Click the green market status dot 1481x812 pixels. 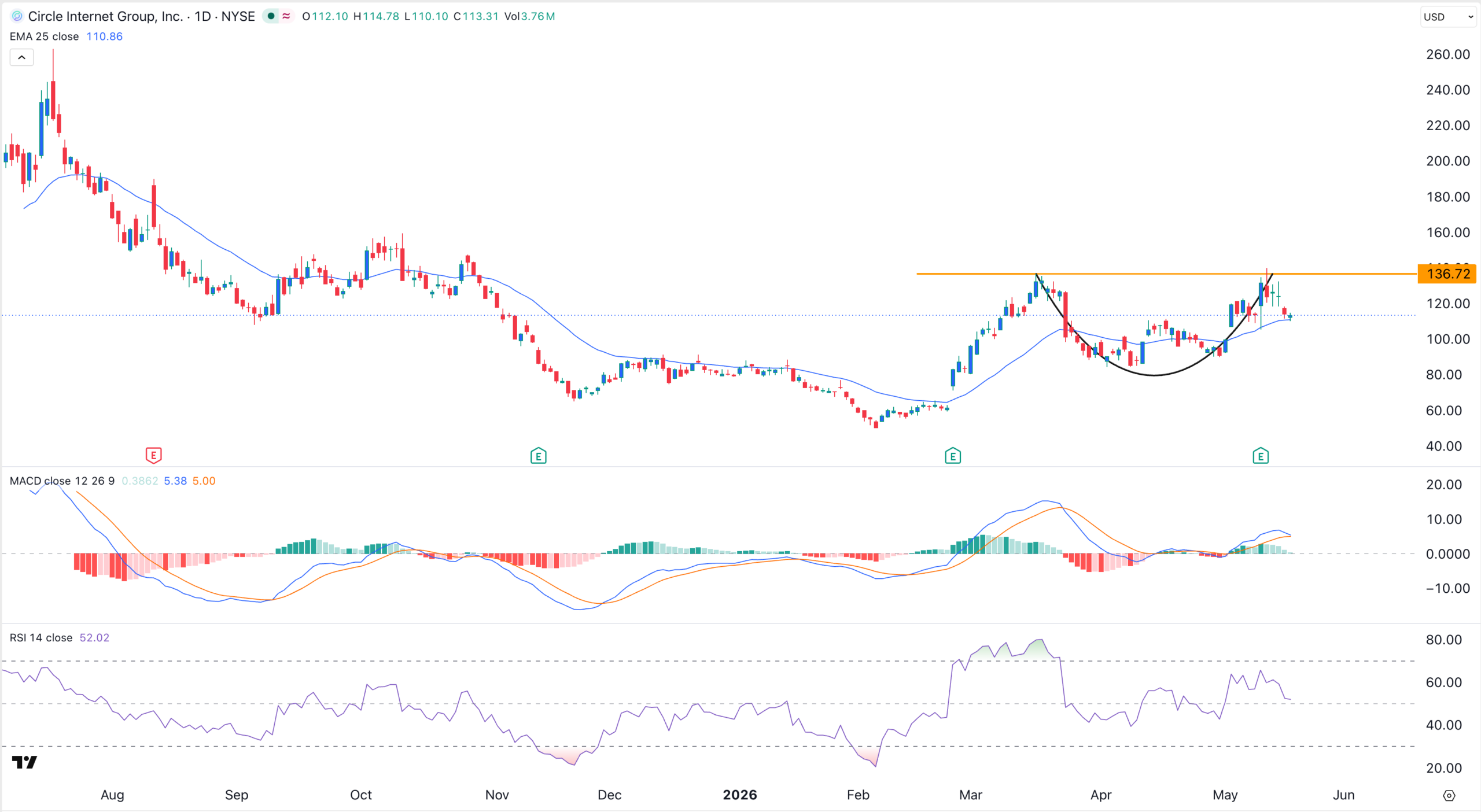click(x=271, y=16)
